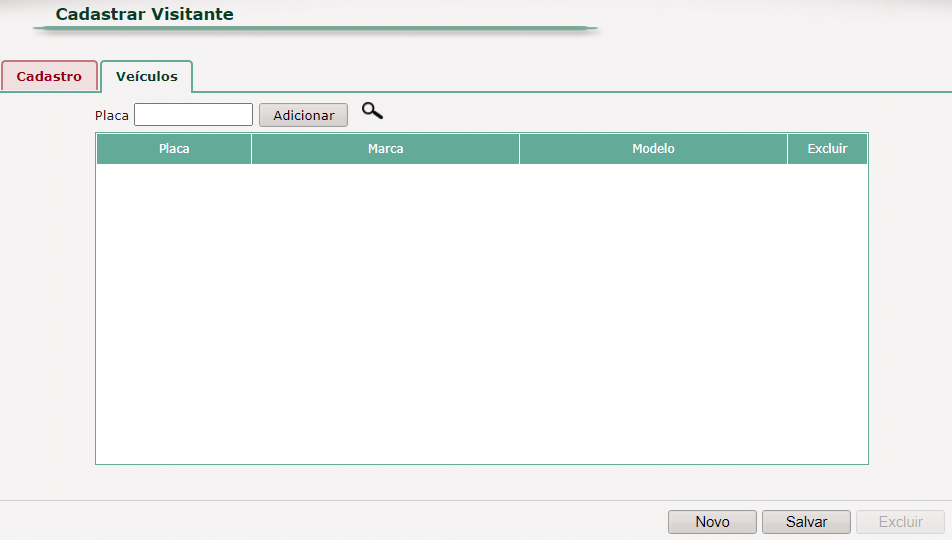Click the Placa label beside the field
Image resolution: width=952 pixels, height=540 pixels.
[x=112, y=115]
